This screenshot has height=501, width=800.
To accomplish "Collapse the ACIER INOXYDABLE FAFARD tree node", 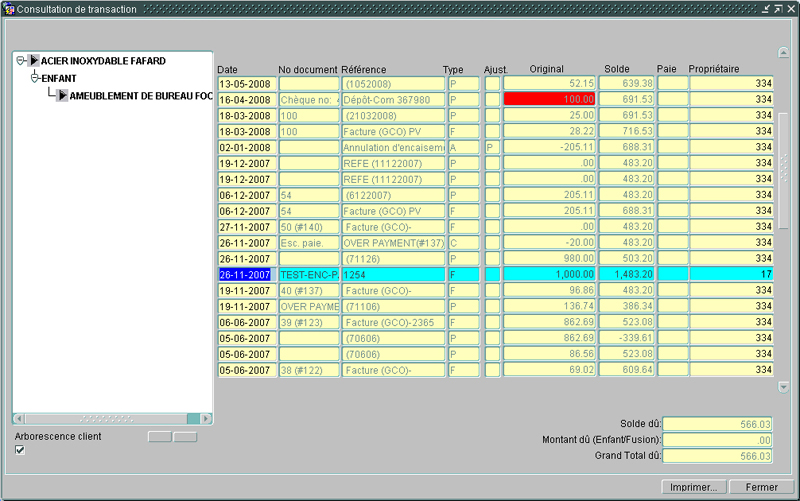I will (21, 61).
